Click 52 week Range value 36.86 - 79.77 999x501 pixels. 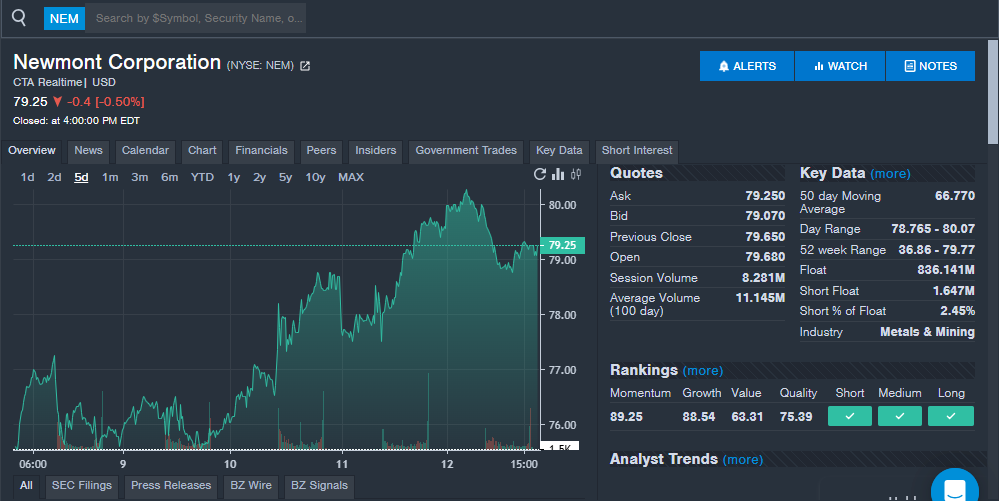tap(937, 250)
